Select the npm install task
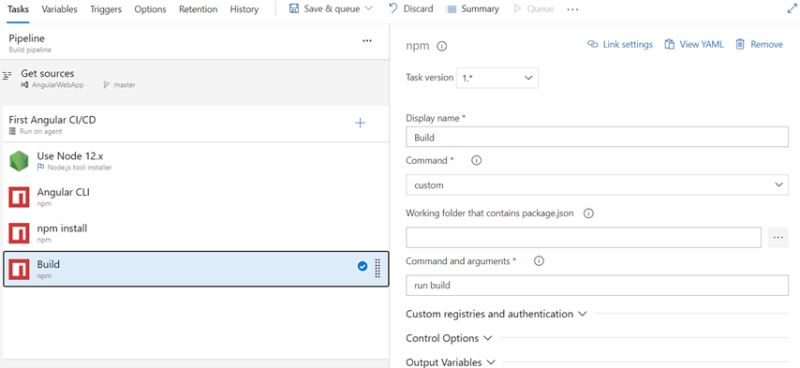The width and height of the screenshot is (800, 368). (195, 233)
